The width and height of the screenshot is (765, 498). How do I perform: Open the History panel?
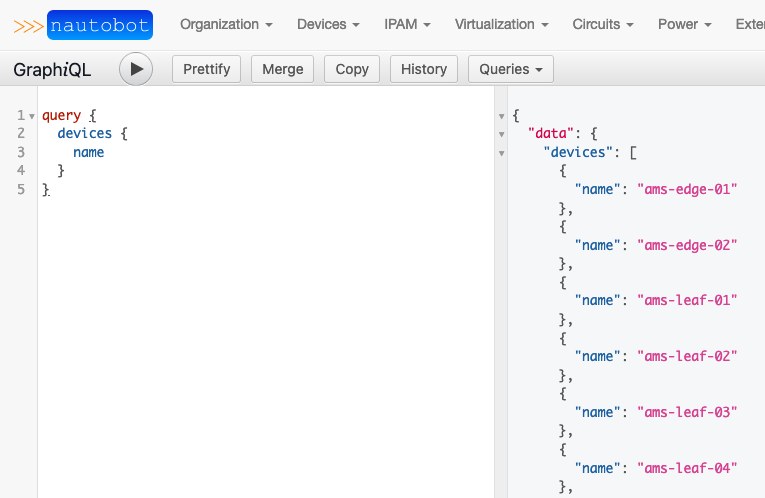pos(424,69)
